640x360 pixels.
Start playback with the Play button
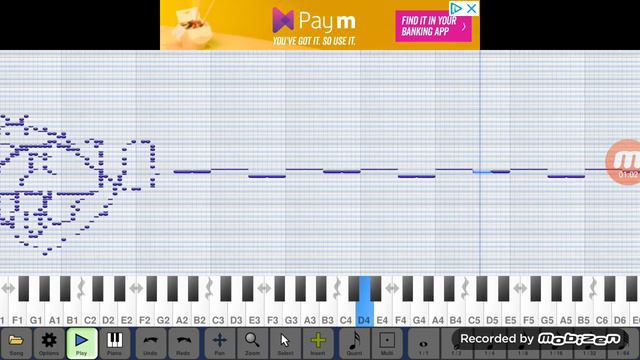pyautogui.click(x=81, y=343)
